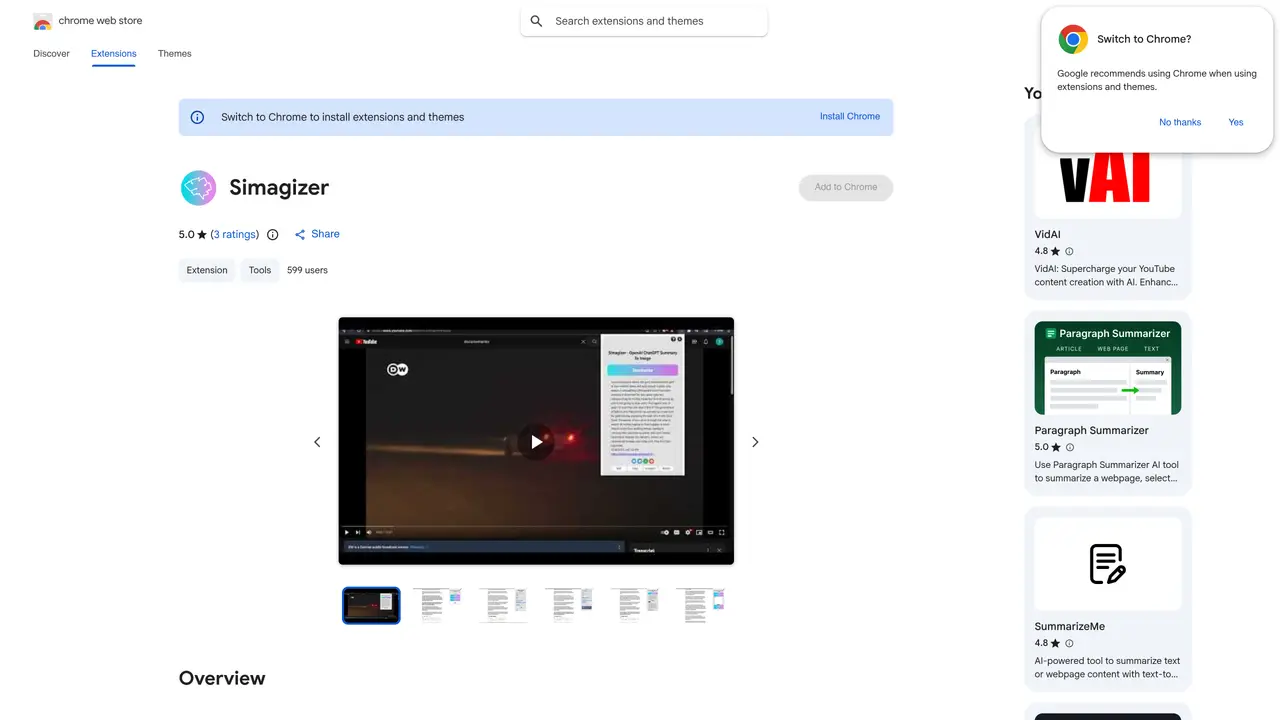Image resolution: width=1280 pixels, height=720 pixels.
Task: Open the Discover tab
Action: click(51, 54)
